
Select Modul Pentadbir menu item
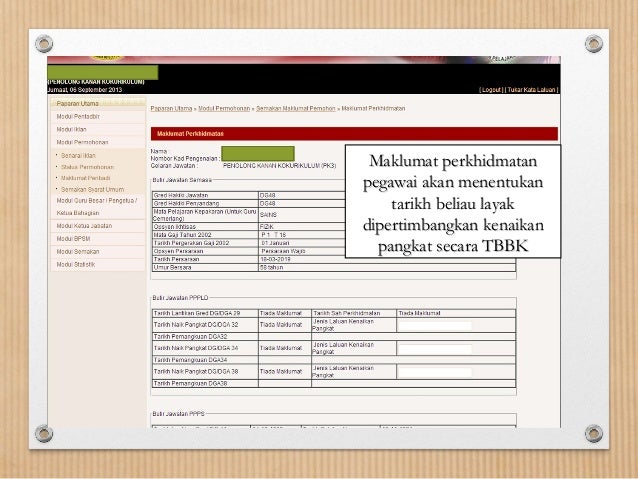[78, 116]
